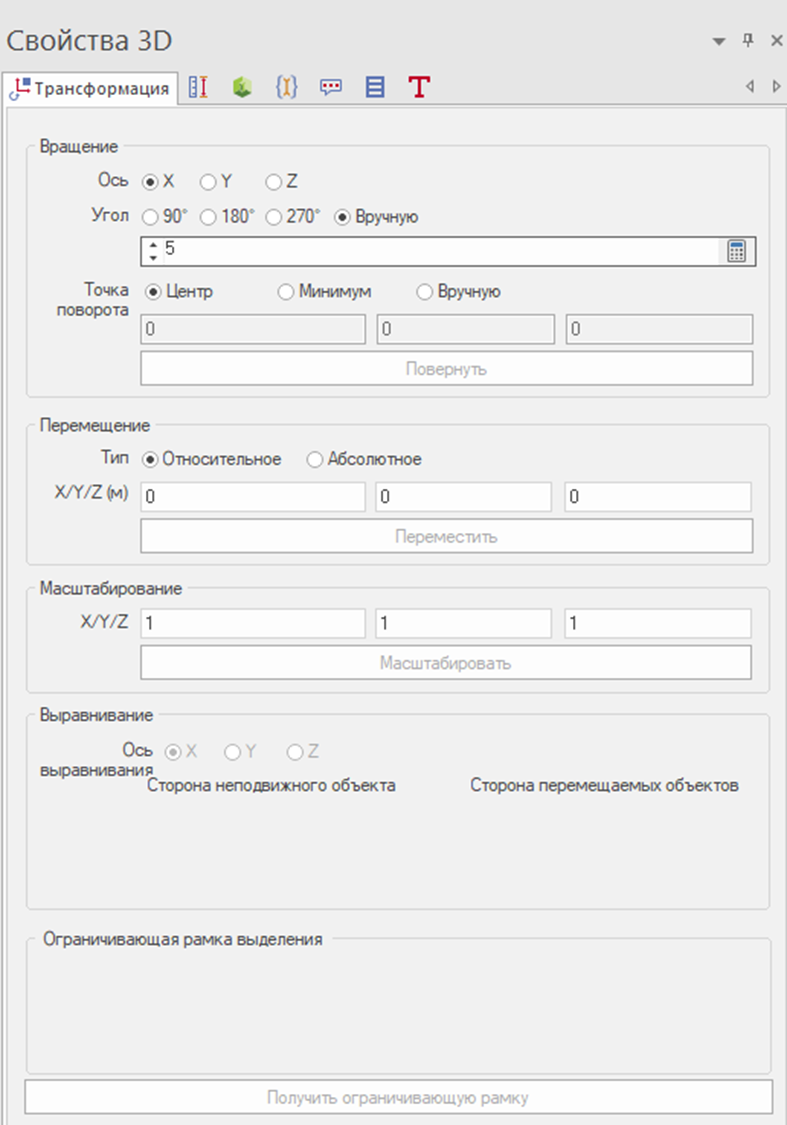
Task: Open the blue list lines tab
Action: coord(375,87)
